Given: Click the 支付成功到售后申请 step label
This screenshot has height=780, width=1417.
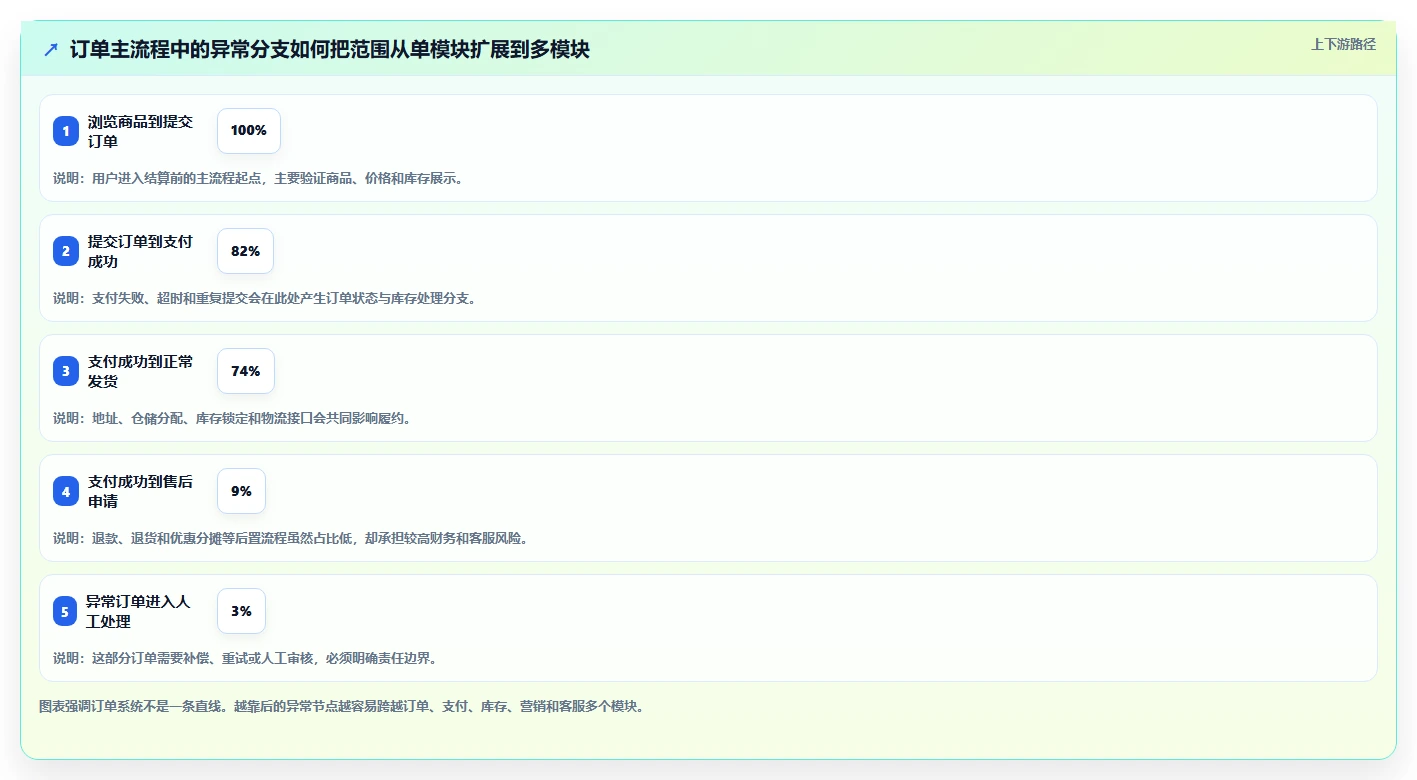Looking at the screenshot, I should click(x=140, y=491).
